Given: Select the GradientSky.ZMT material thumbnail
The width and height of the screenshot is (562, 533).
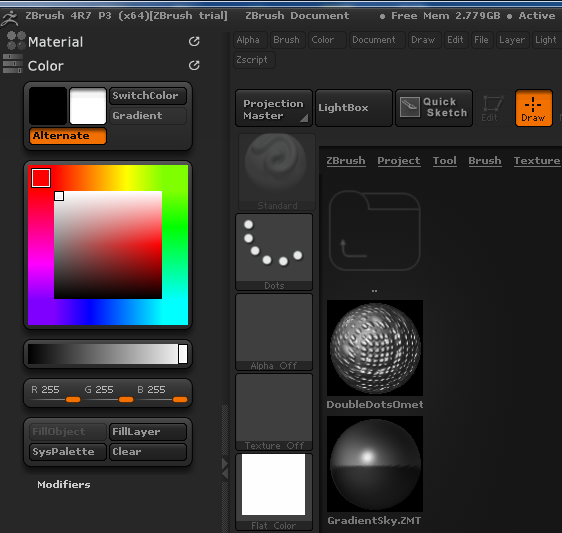Looking at the screenshot, I should [x=375, y=464].
